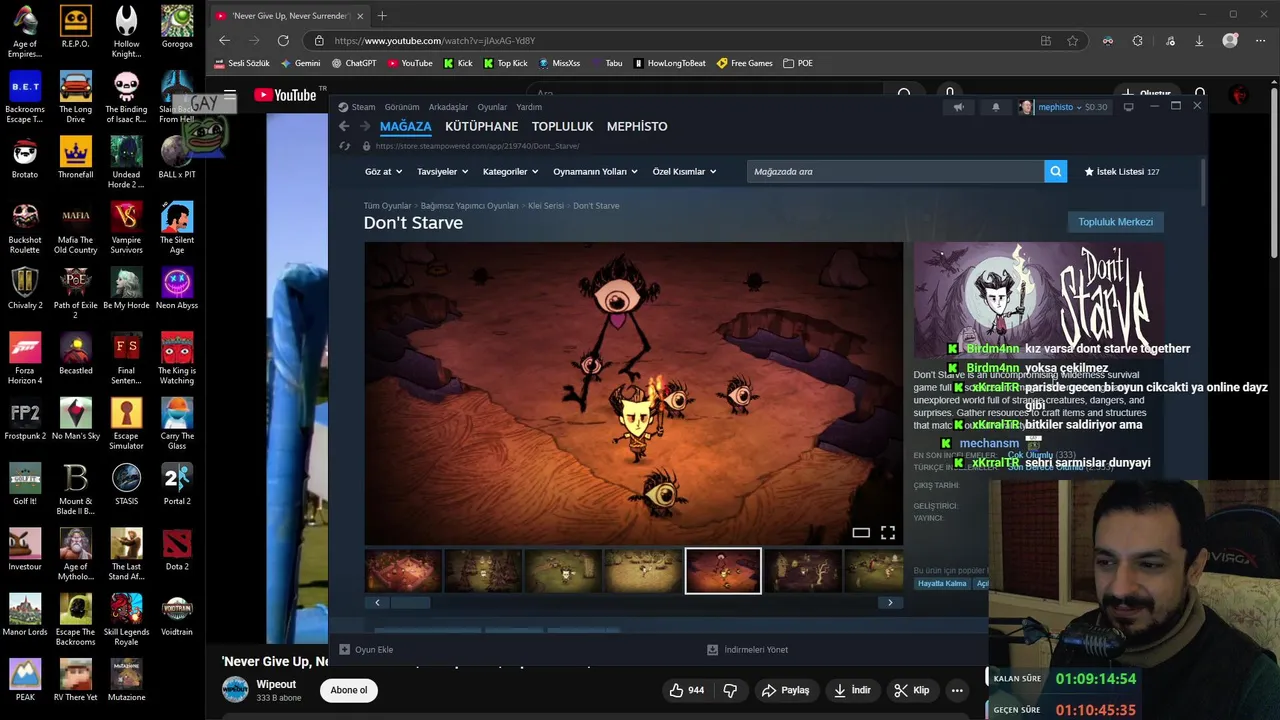The height and width of the screenshot is (720, 1280).
Task: Open the Sesli Sözlük bookmark
Action: pos(241,63)
